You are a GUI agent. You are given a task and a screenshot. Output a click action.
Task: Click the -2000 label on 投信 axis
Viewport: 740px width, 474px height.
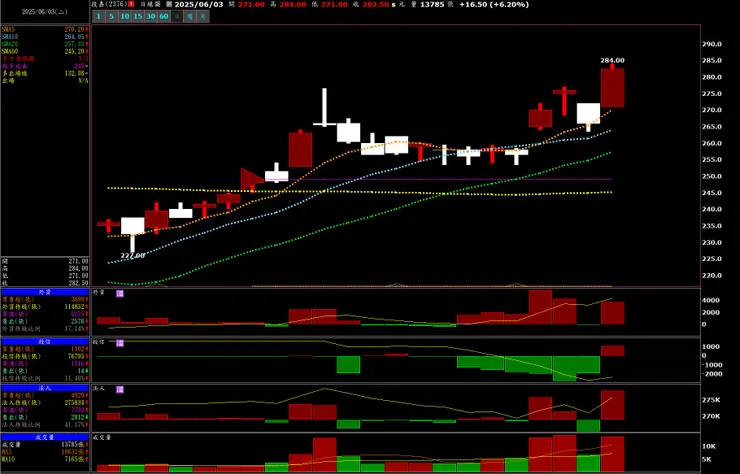pyautogui.click(x=710, y=374)
